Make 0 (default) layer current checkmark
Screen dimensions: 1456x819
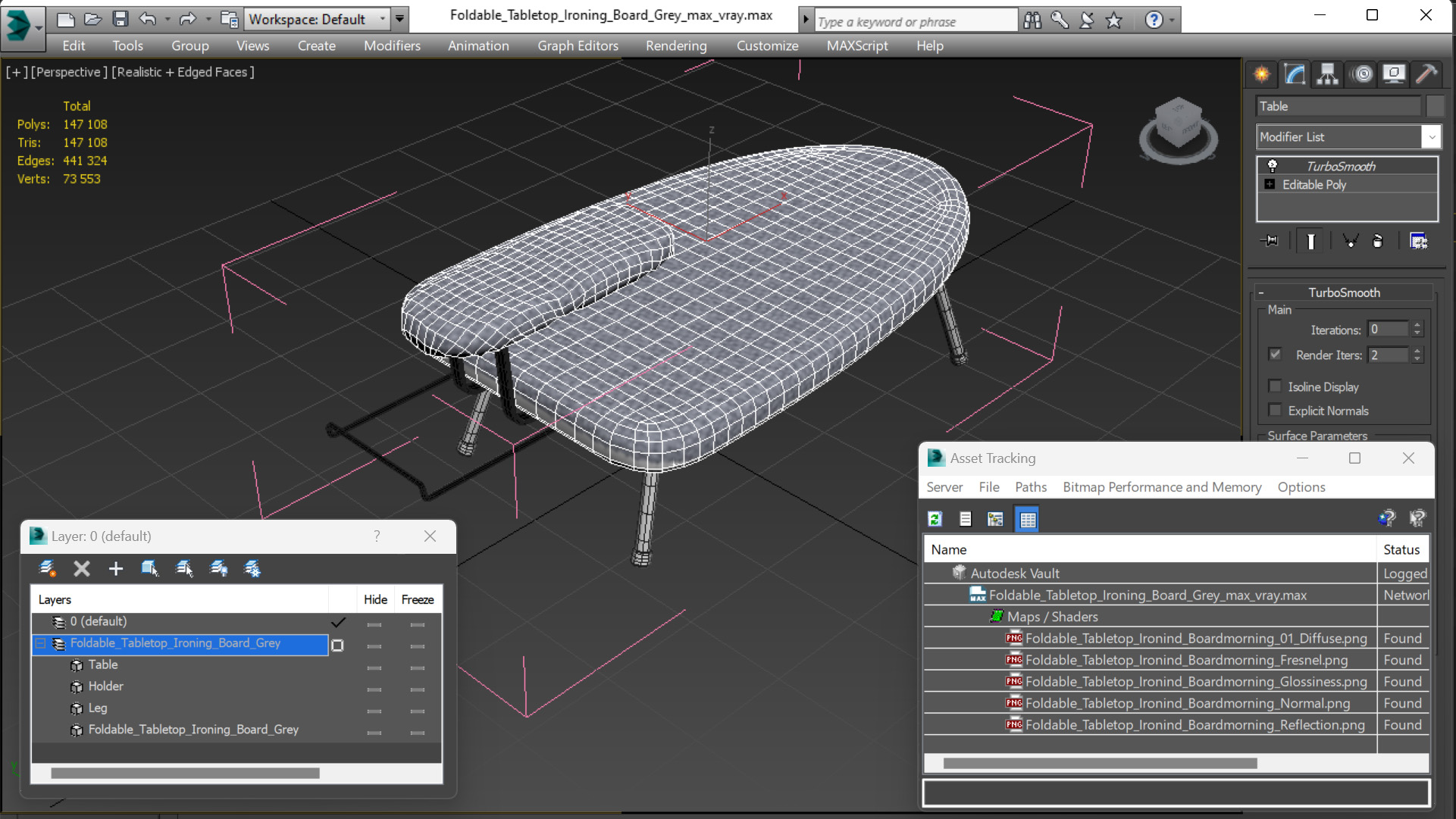click(x=338, y=622)
